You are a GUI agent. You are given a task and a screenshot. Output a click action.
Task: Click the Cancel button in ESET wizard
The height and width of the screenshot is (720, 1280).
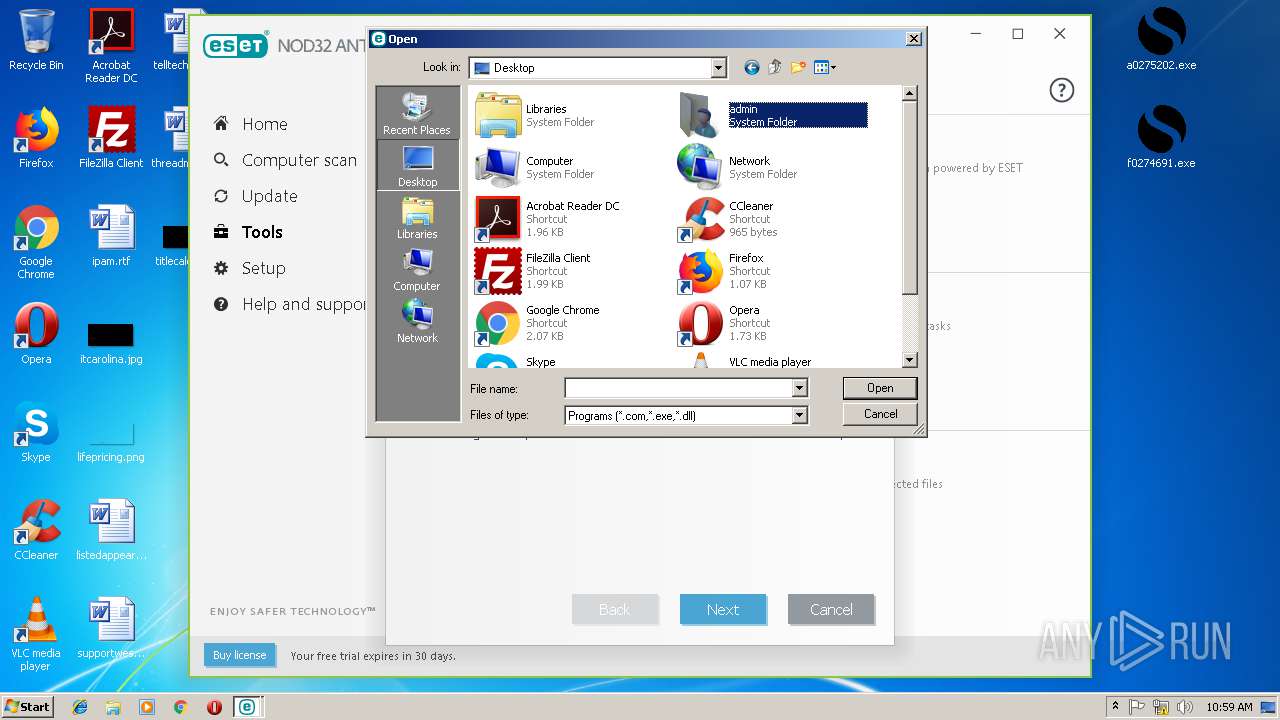coord(831,609)
